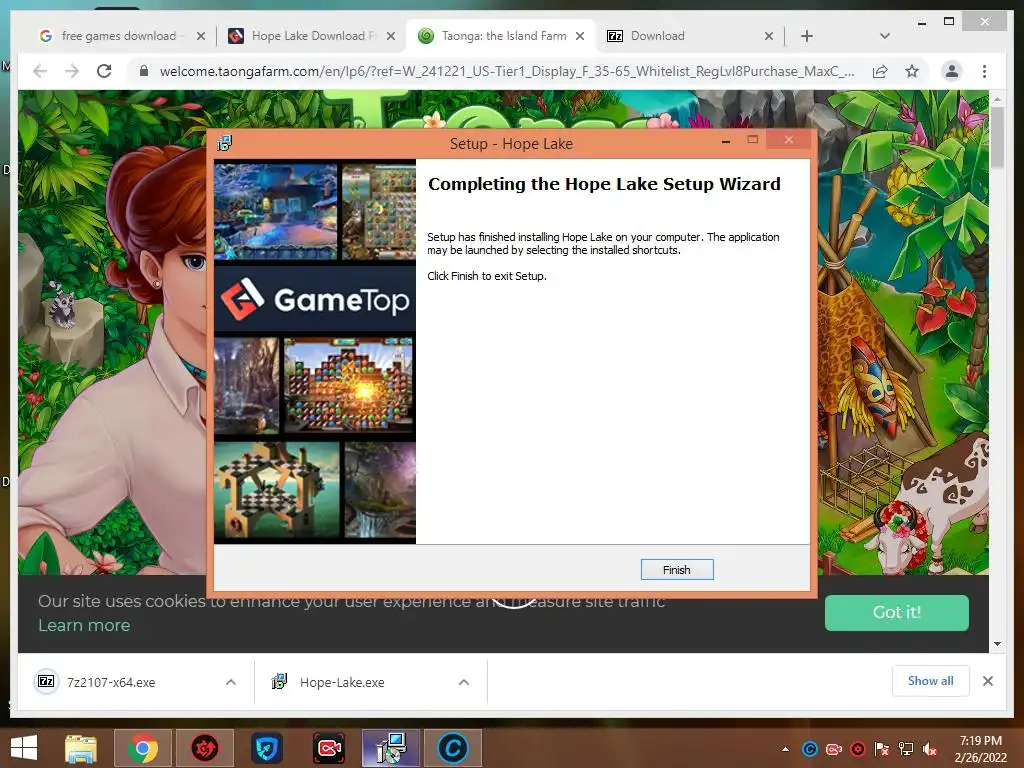
Task: Go forward in browser history
Action: pyautogui.click(x=72, y=71)
